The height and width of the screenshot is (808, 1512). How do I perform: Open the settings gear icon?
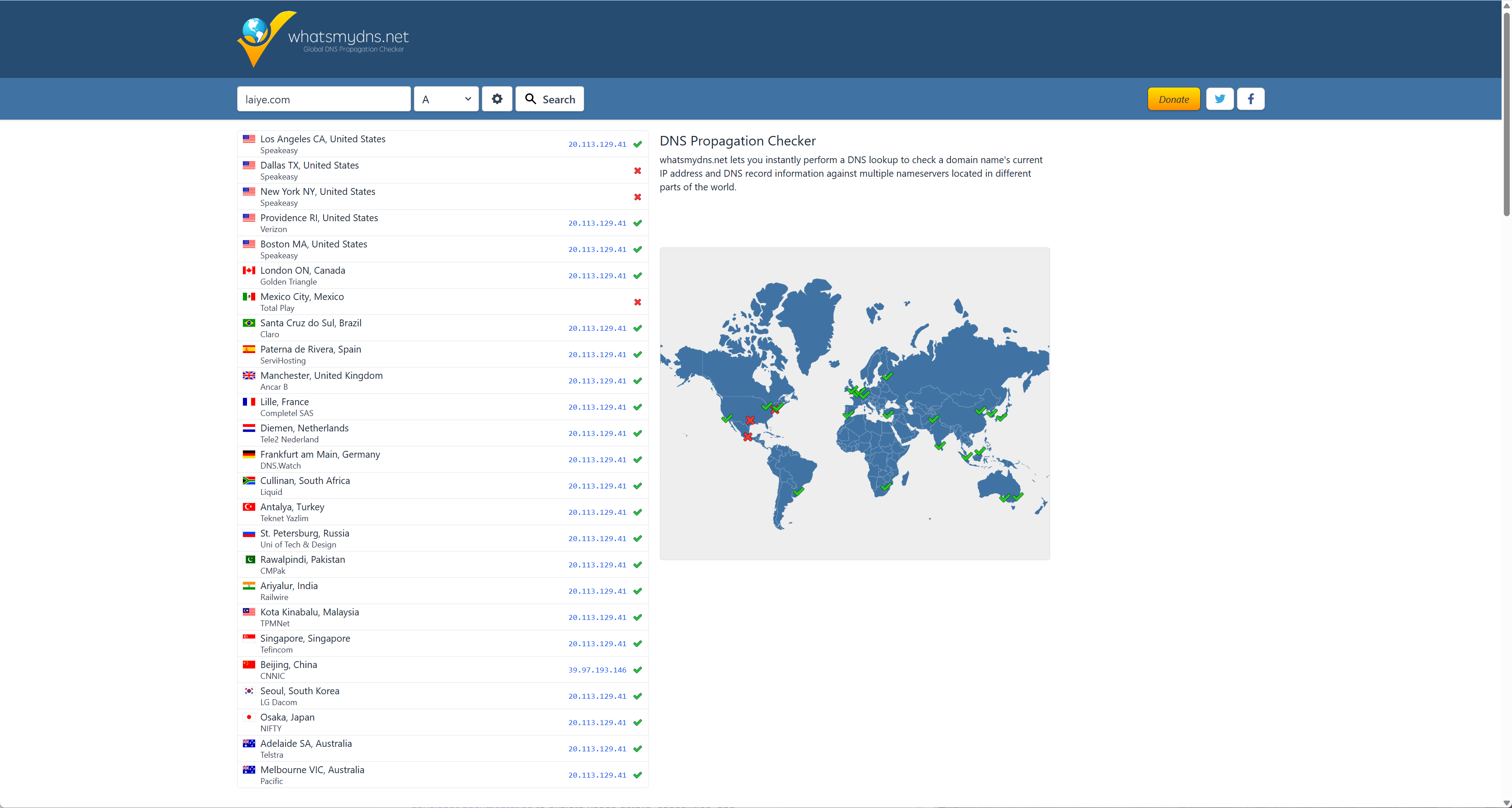497,99
